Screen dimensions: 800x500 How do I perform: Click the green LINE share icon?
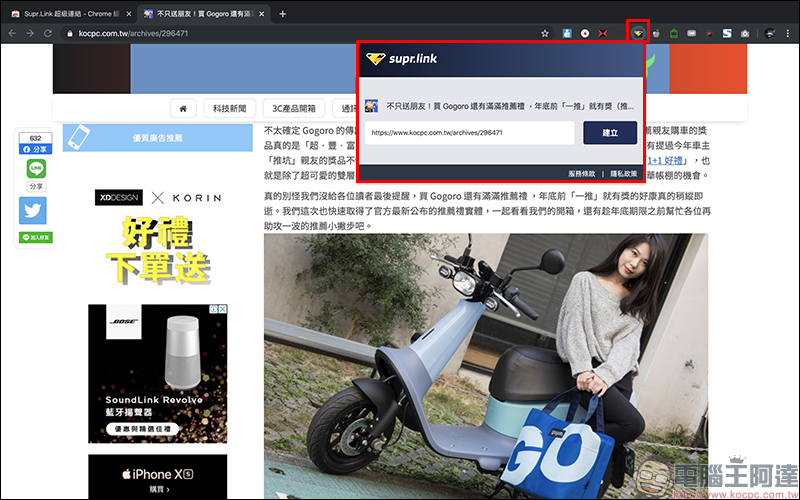click(x=36, y=168)
